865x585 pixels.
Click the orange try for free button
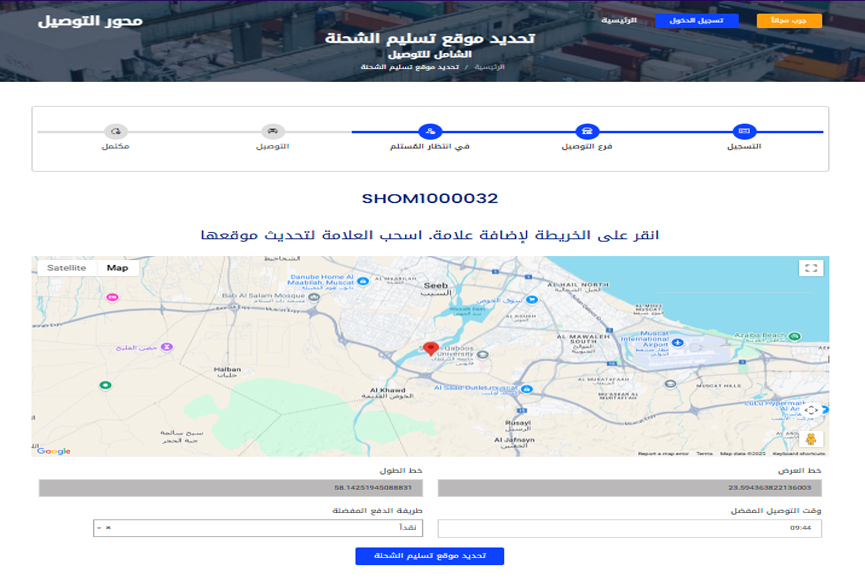coord(789,20)
